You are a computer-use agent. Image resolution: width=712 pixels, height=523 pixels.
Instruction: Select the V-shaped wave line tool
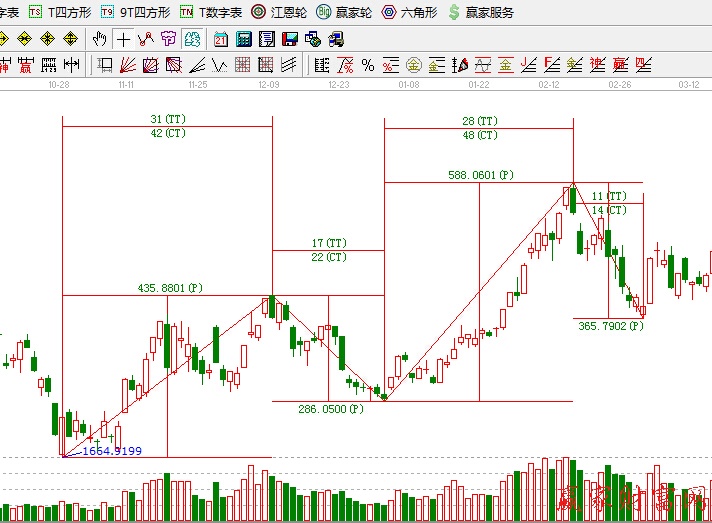(x=220, y=65)
